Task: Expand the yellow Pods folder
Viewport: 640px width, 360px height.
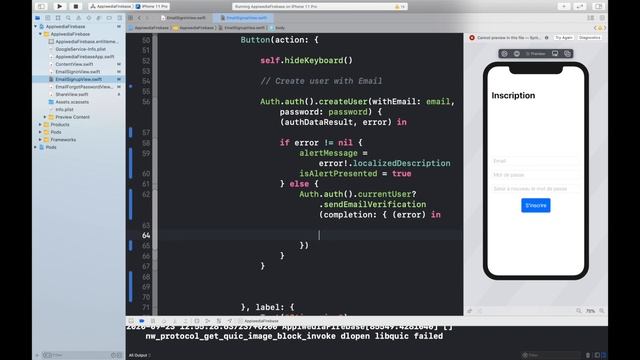Action: 40,132
